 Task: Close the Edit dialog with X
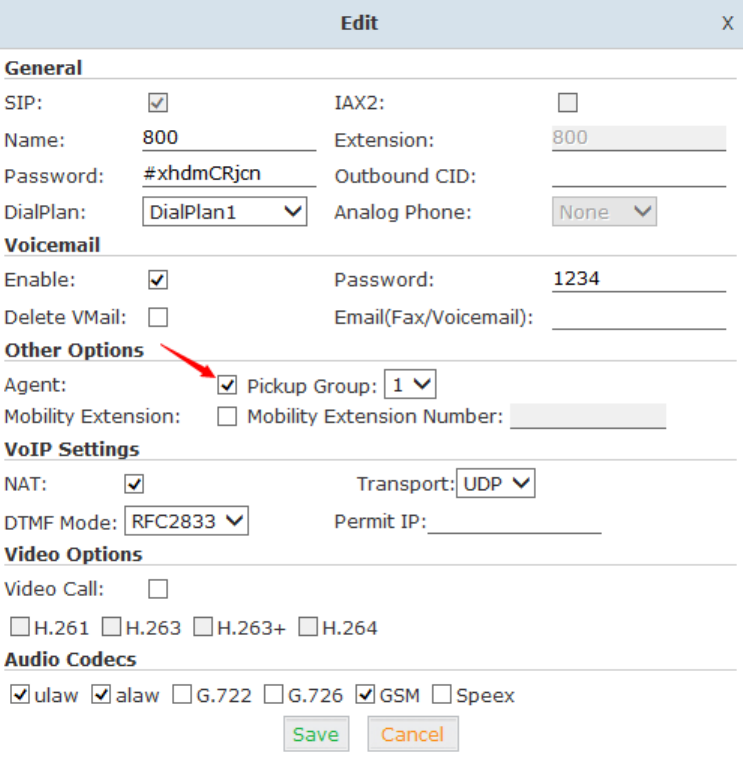pos(727,23)
